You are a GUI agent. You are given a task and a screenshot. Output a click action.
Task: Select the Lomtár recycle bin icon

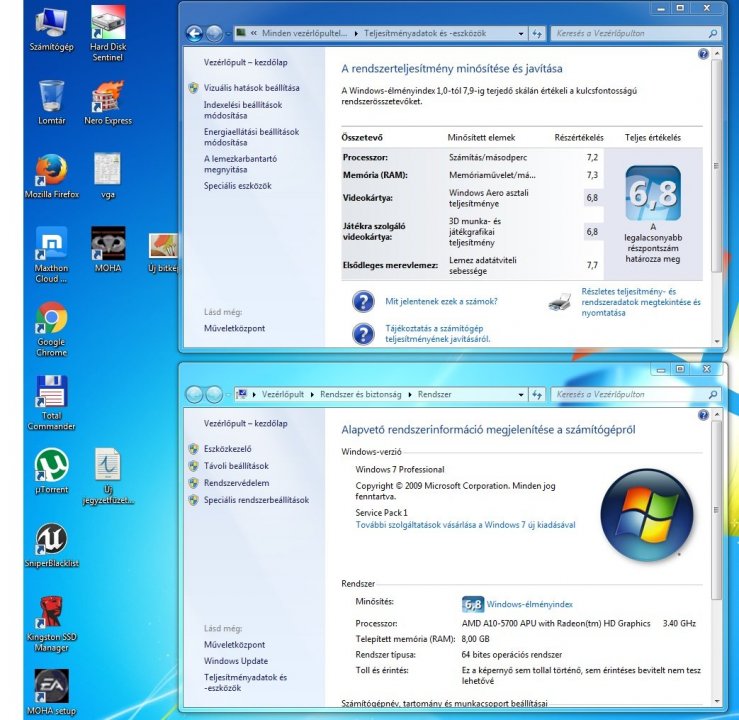[51, 102]
